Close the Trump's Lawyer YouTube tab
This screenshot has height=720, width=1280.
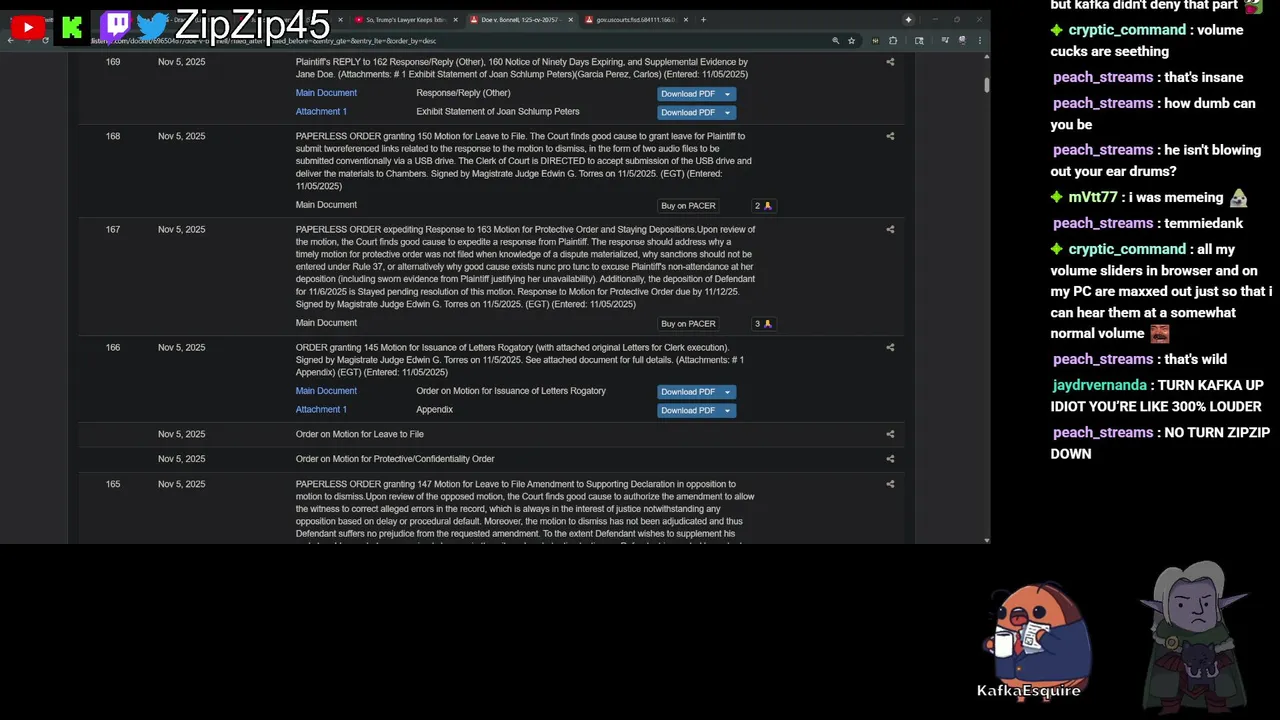click(456, 19)
